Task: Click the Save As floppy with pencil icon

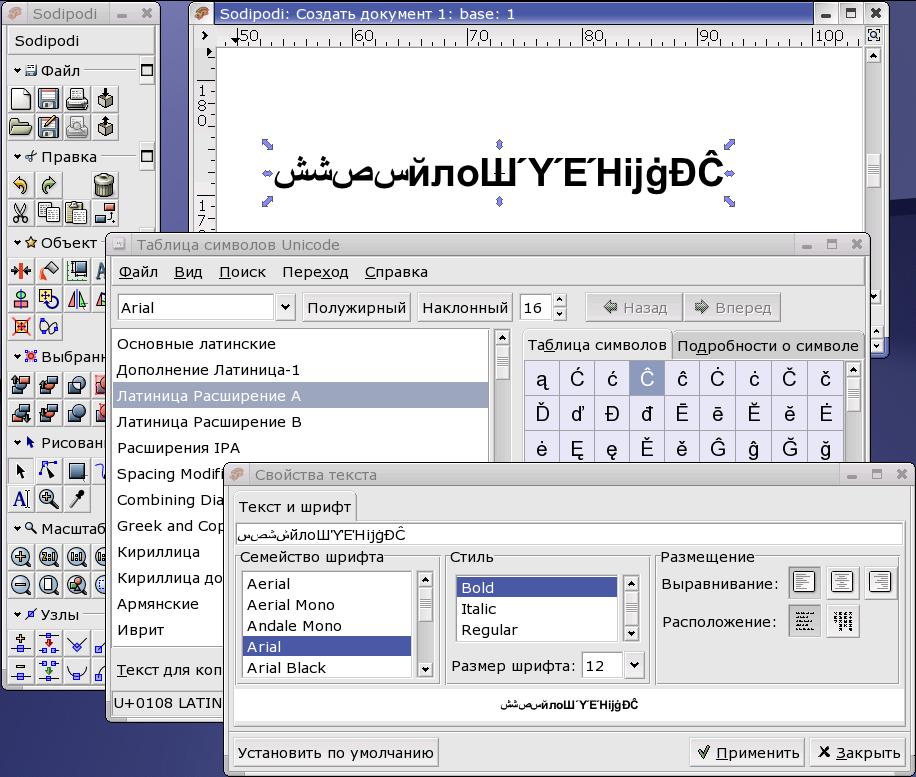Action: [48, 127]
